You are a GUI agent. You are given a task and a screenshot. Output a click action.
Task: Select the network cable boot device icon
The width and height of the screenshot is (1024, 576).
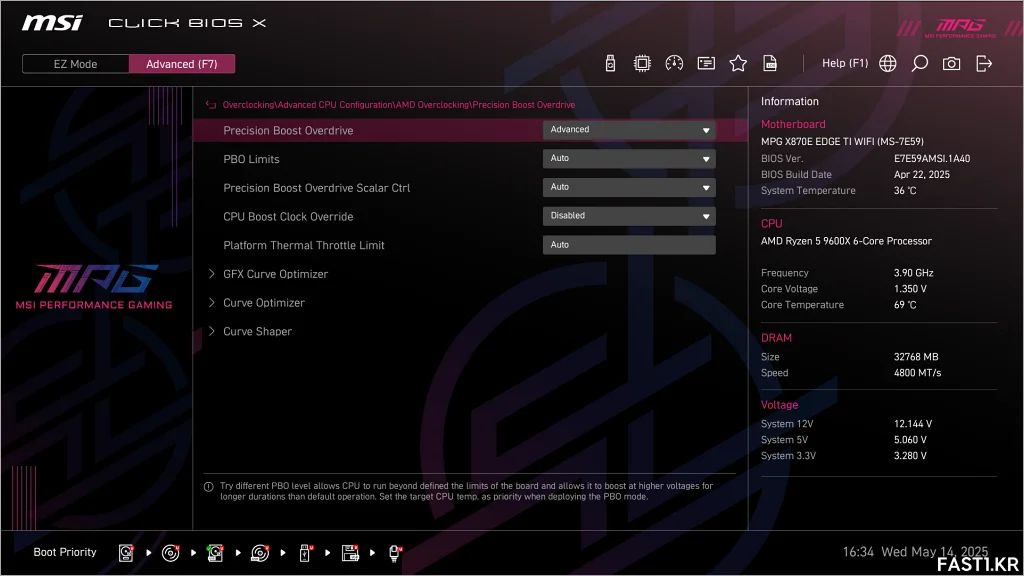394,553
